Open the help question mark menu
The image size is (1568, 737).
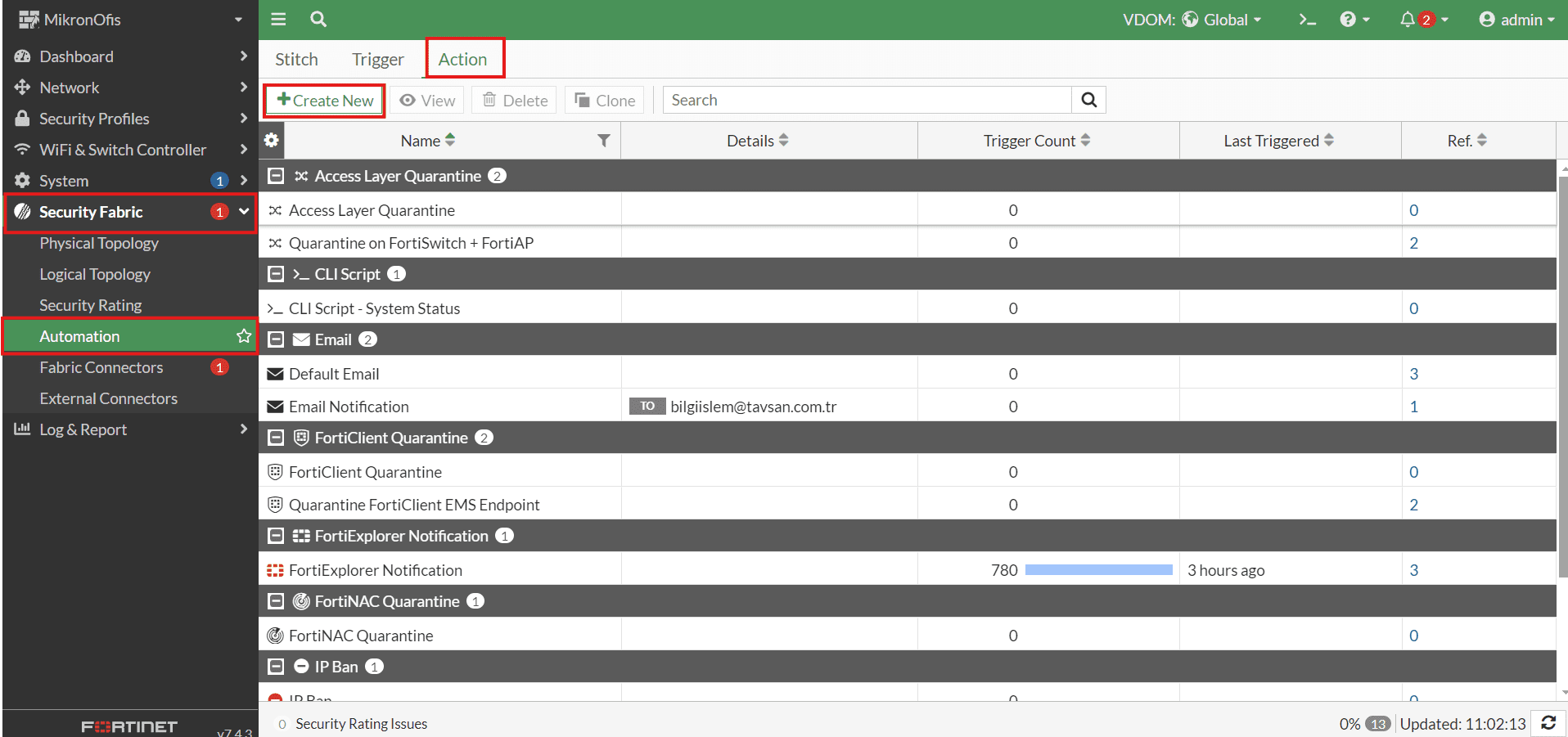point(1354,20)
